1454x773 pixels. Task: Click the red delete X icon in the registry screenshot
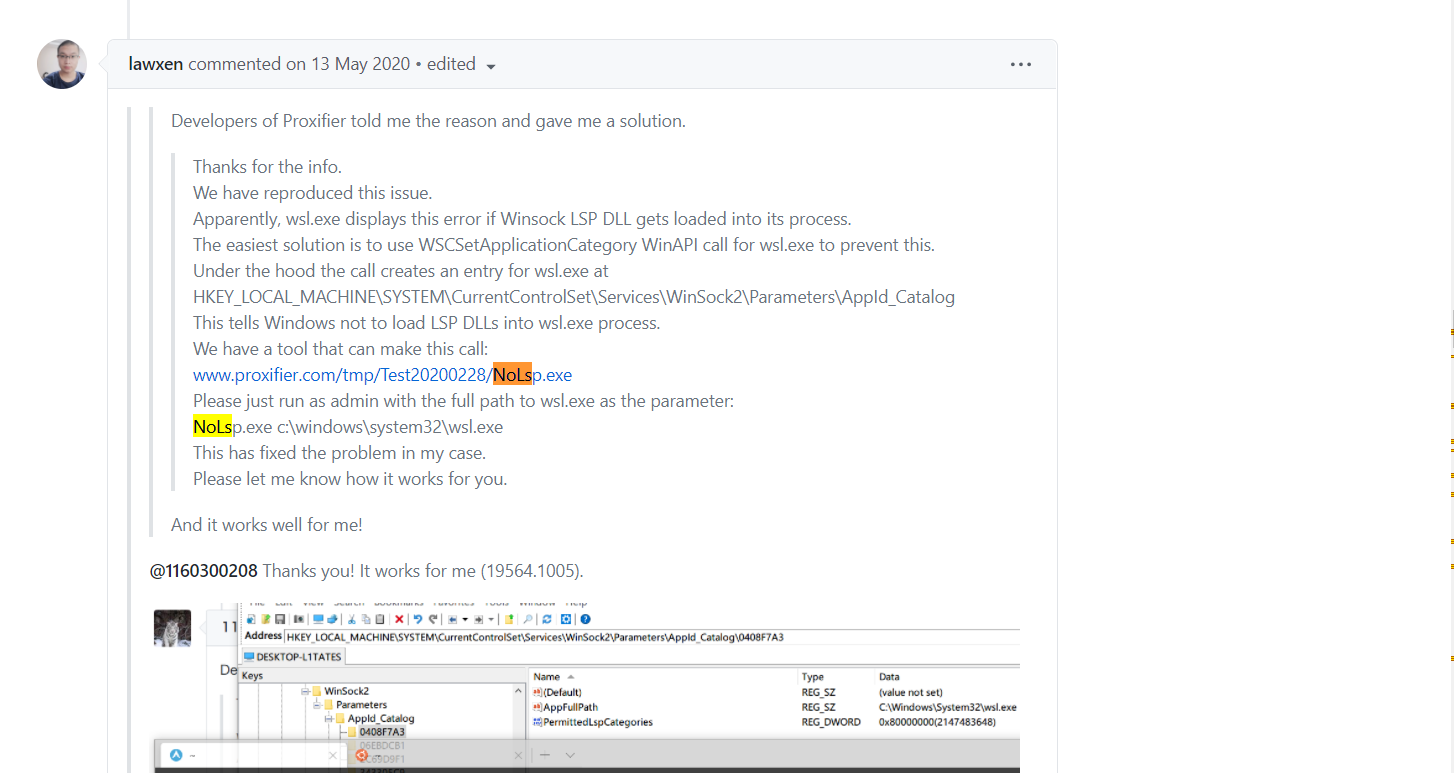(x=399, y=619)
